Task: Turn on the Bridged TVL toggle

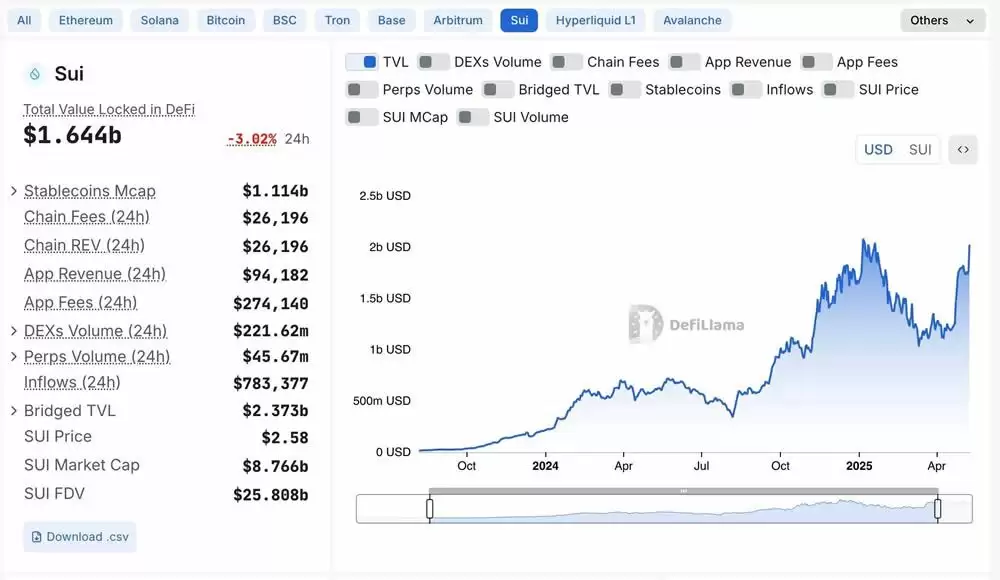Action: point(496,89)
